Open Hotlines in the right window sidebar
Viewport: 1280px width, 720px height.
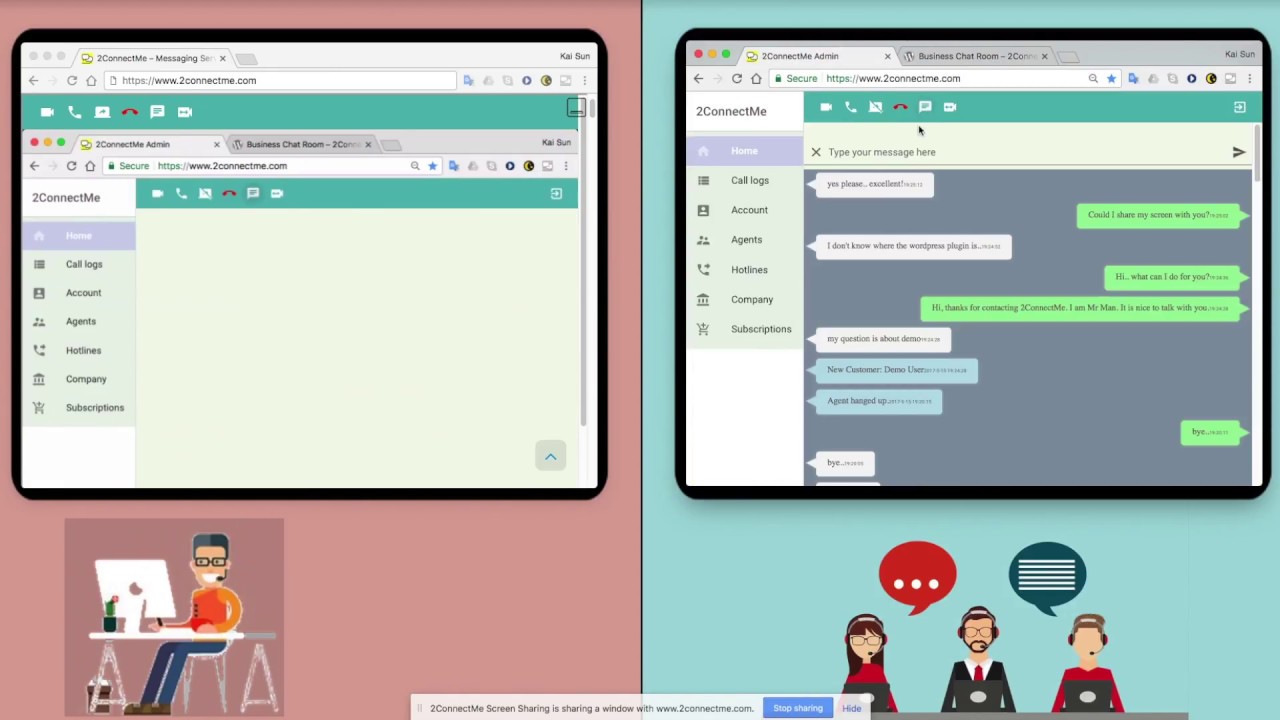[x=746, y=270]
